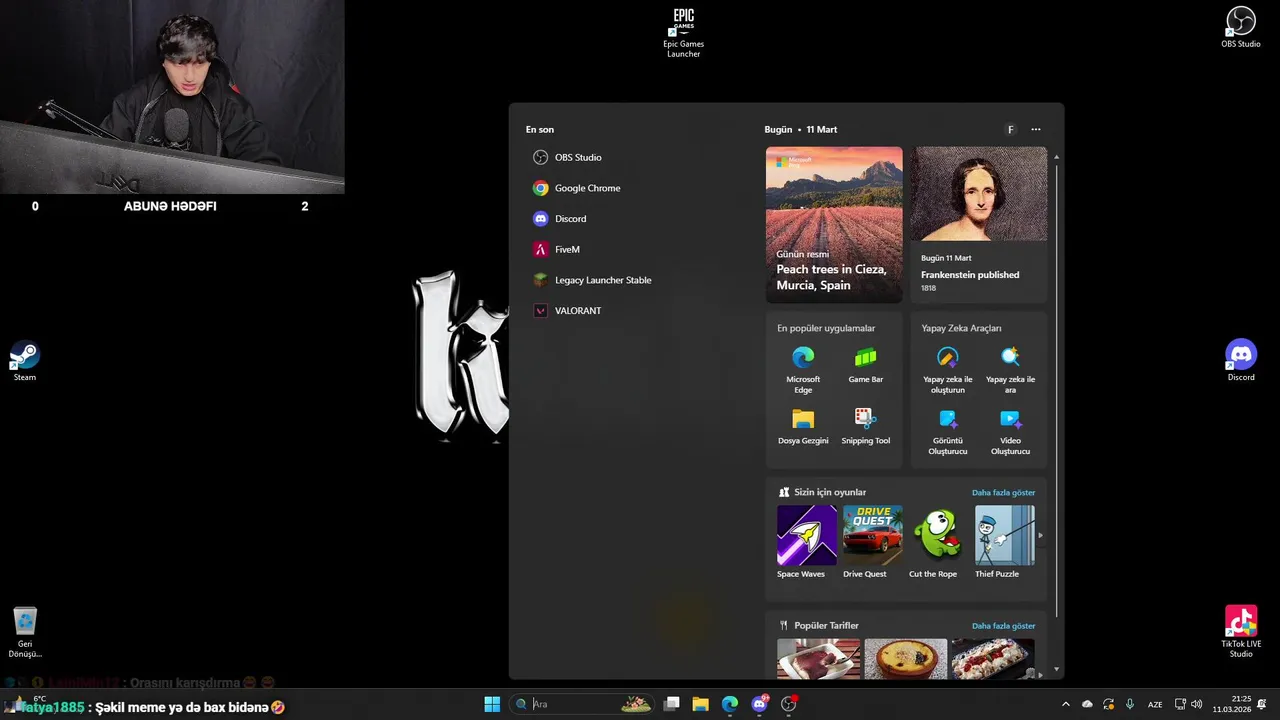Screen dimensions: 1280x720
Task: Click the Popüler Tarifler heading
Action: [x=826, y=626]
